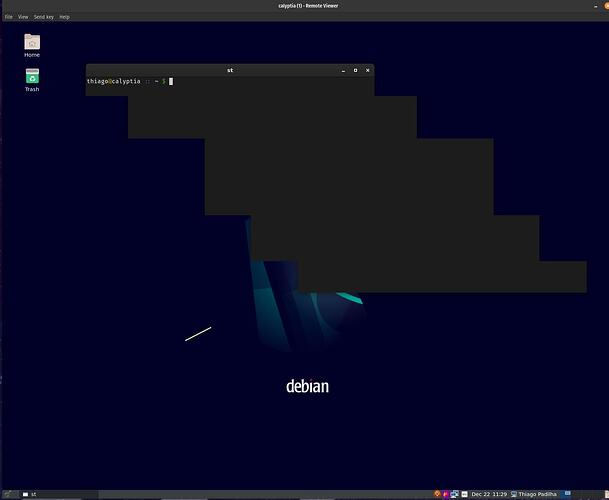Close the st terminal window

(x=367, y=70)
